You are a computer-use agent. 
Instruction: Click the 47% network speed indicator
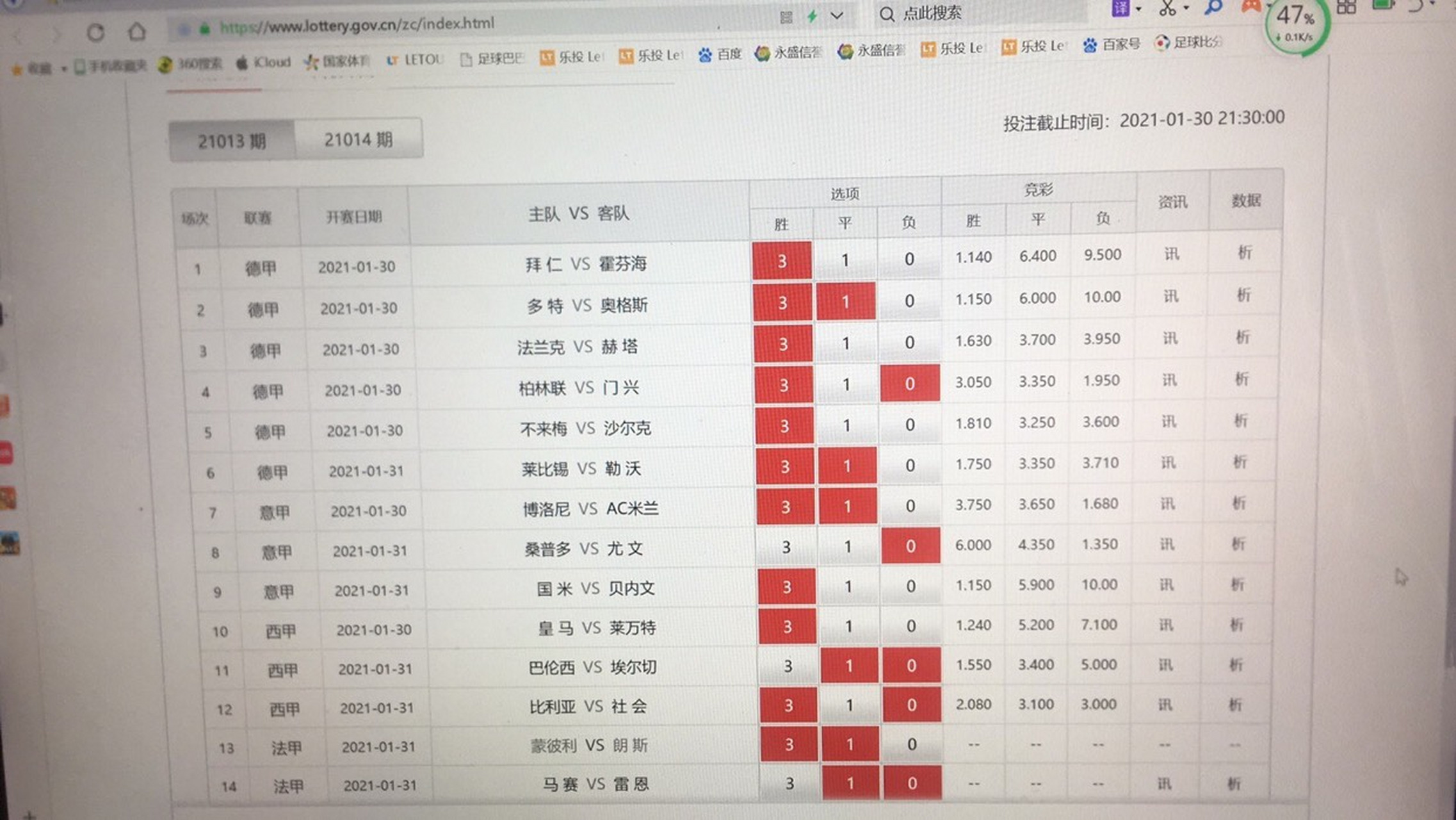(1296, 24)
